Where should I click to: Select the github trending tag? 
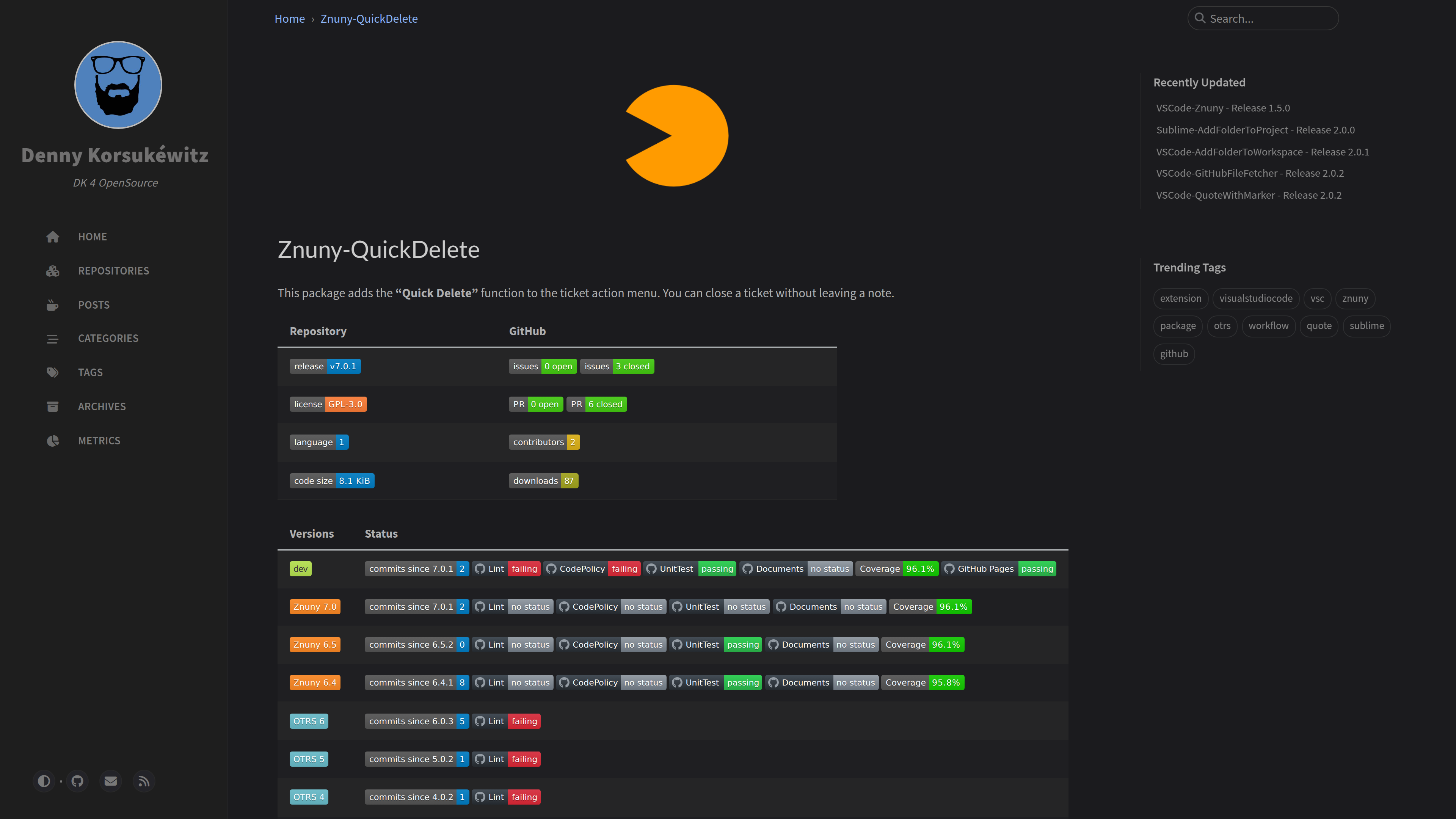point(1174,354)
